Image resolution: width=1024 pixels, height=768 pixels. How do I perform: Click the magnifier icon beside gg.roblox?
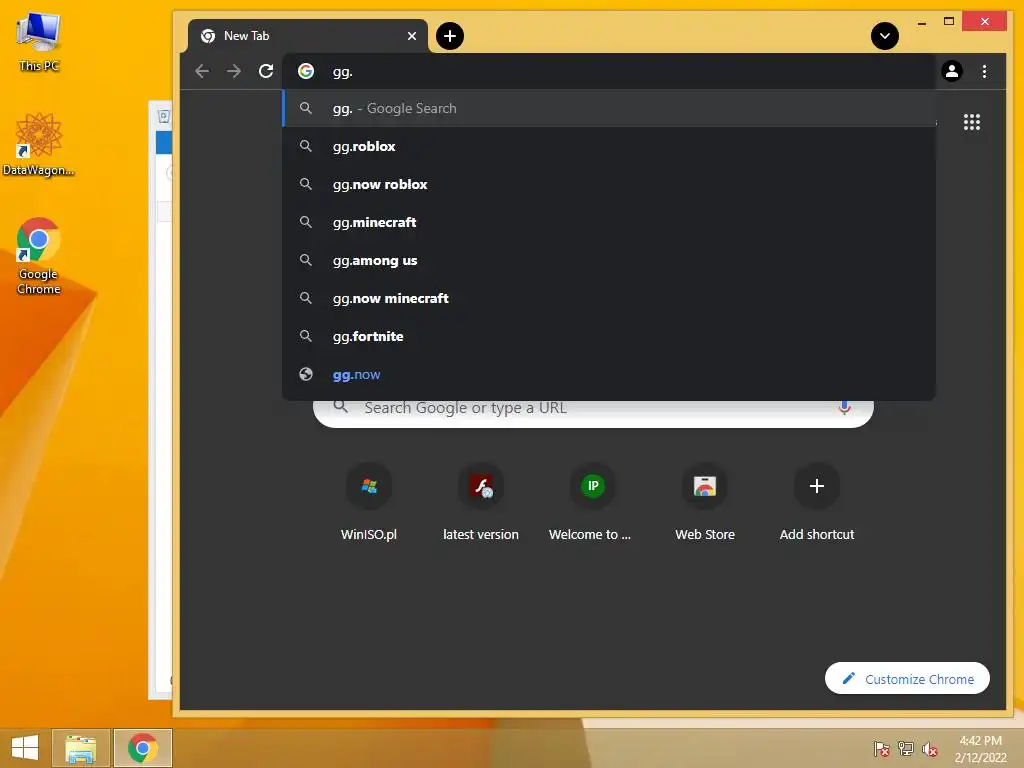[306, 146]
